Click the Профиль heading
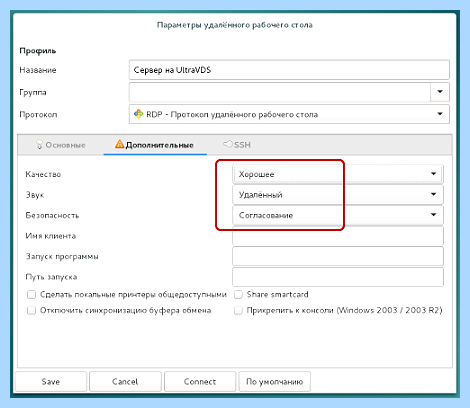470x408 pixels. tap(38, 51)
